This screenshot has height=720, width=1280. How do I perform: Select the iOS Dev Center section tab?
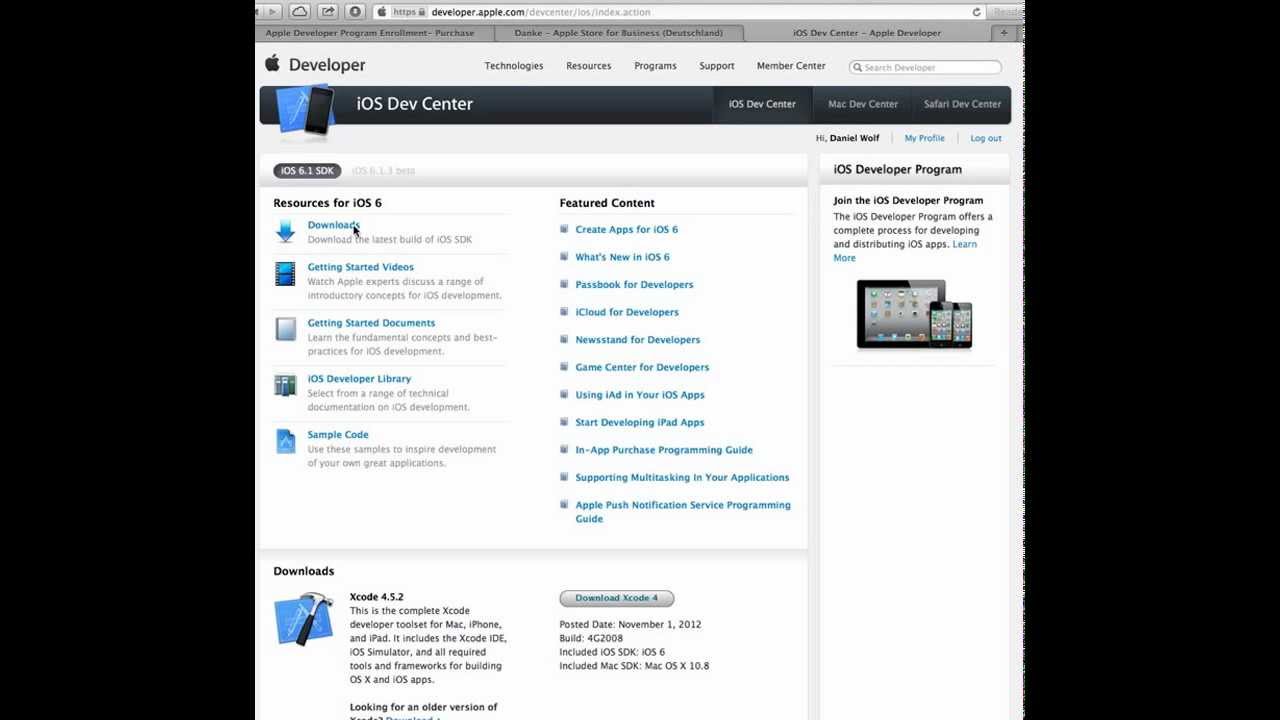(x=762, y=104)
